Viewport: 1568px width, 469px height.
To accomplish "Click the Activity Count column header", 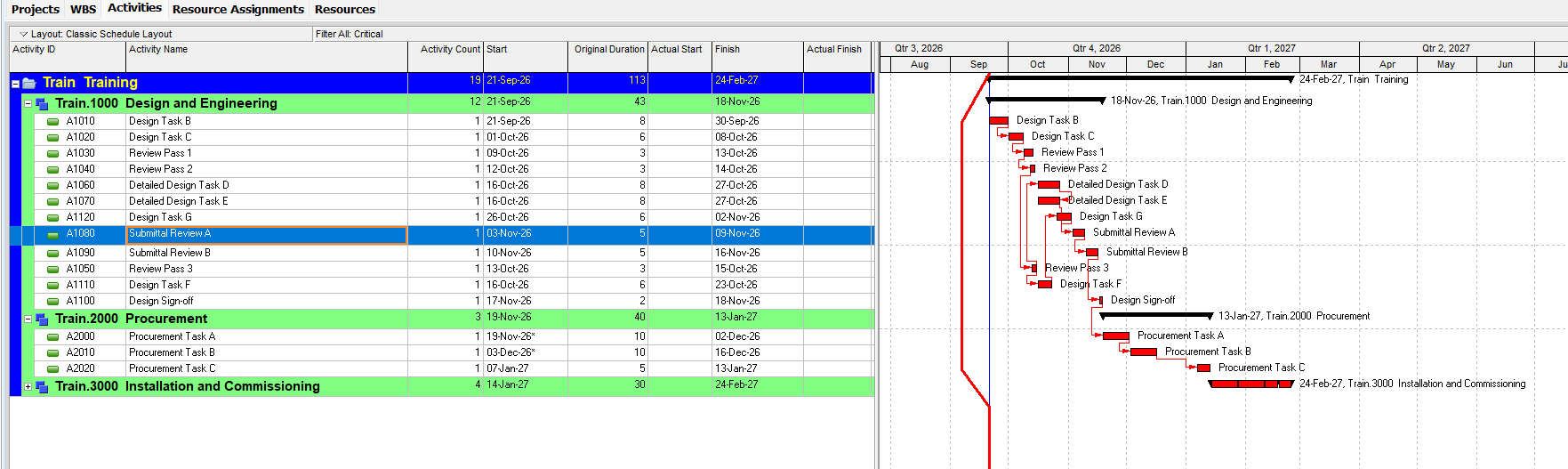I will [446, 56].
